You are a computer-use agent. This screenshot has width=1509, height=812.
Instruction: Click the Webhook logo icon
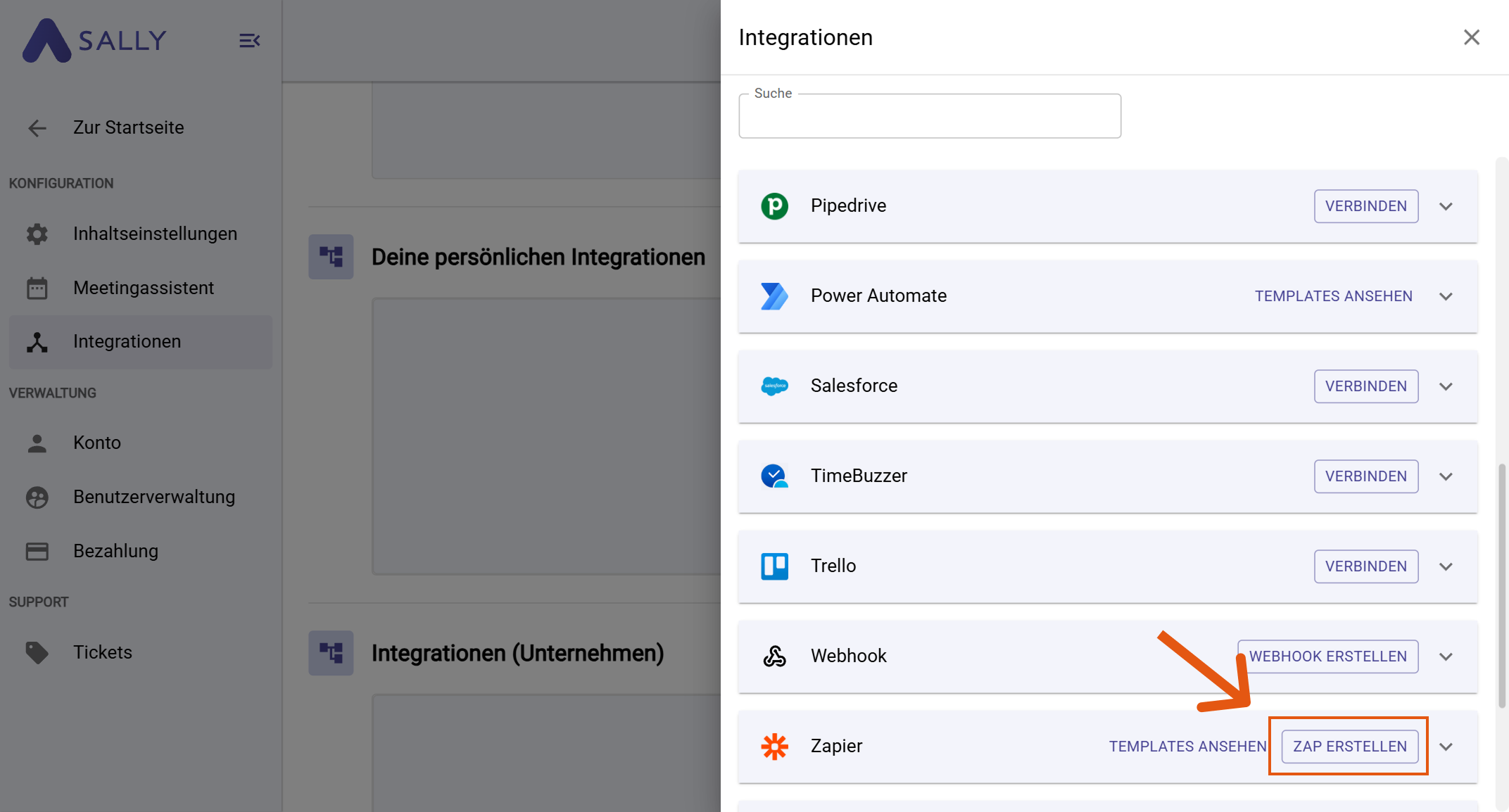(775, 656)
